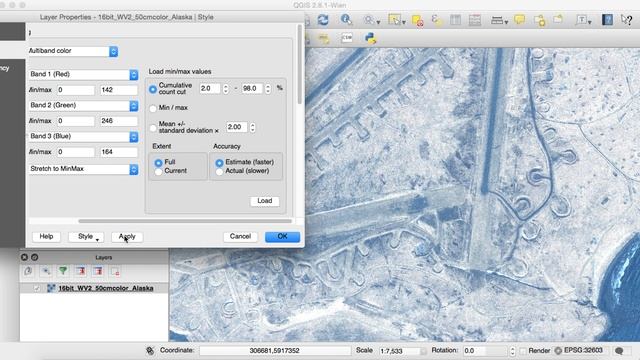
Task: Click the Green band max field 246
Action: click(x=118, y=121)
